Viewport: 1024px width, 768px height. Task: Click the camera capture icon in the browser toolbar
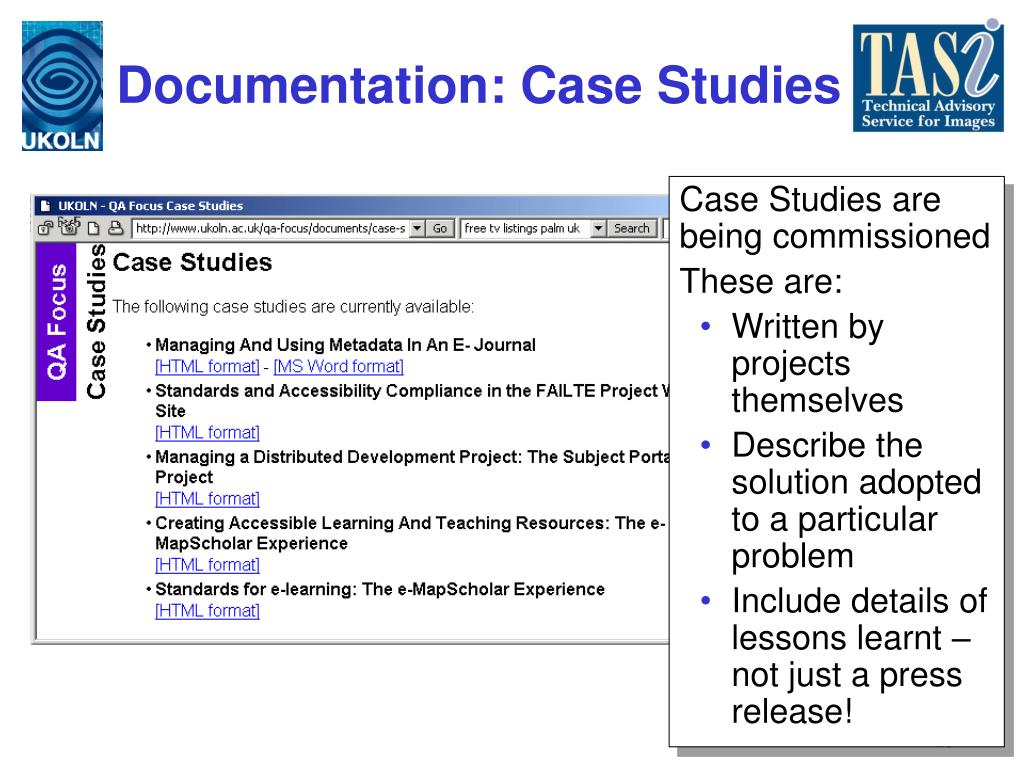point(69,227)
